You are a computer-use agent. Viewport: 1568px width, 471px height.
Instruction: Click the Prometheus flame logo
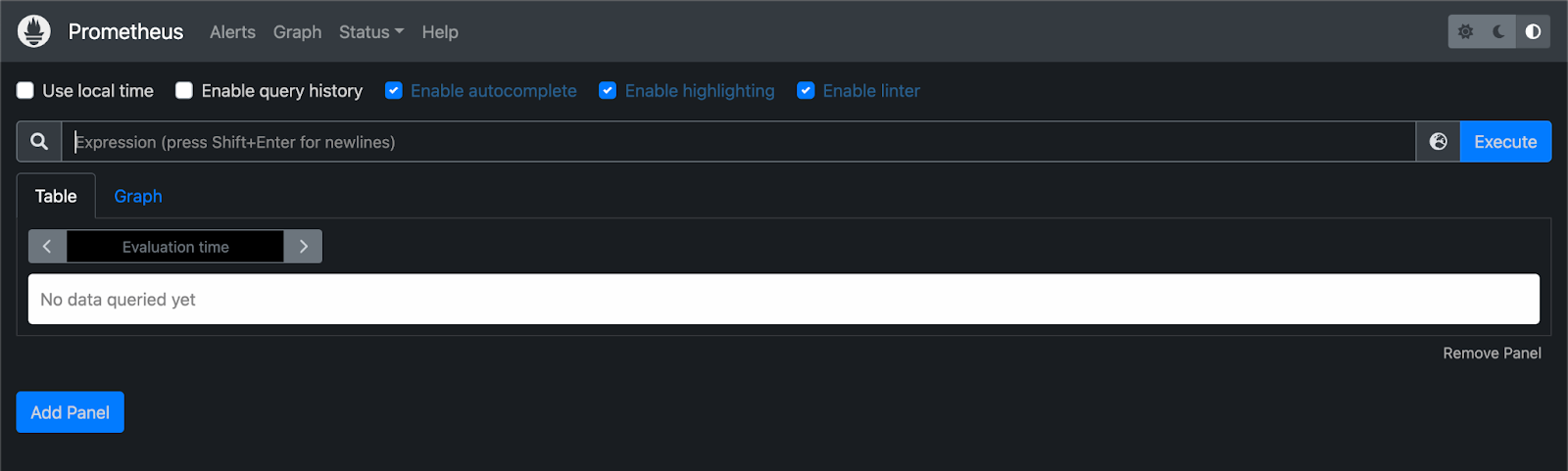click(34, 31)
